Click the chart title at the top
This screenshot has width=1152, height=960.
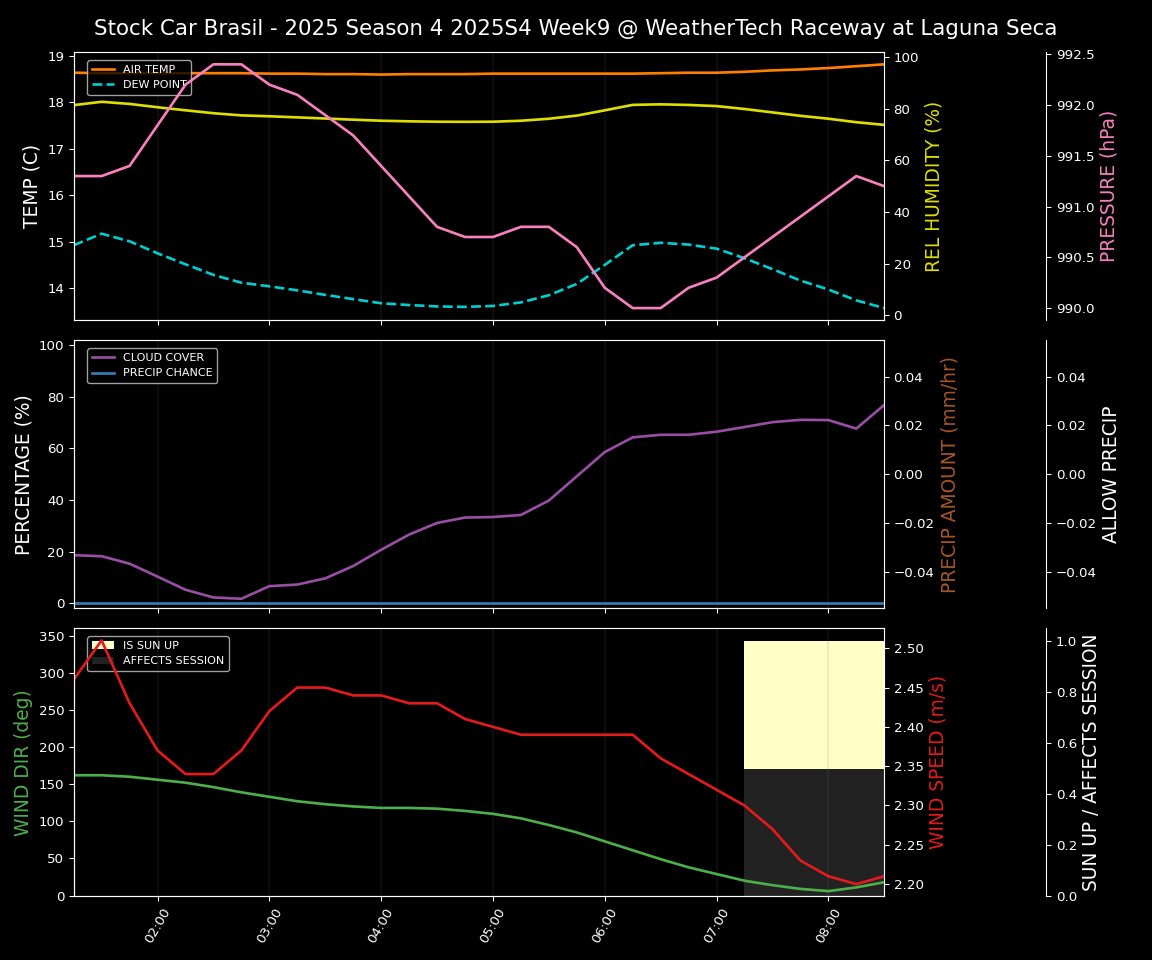pos(575,28)
